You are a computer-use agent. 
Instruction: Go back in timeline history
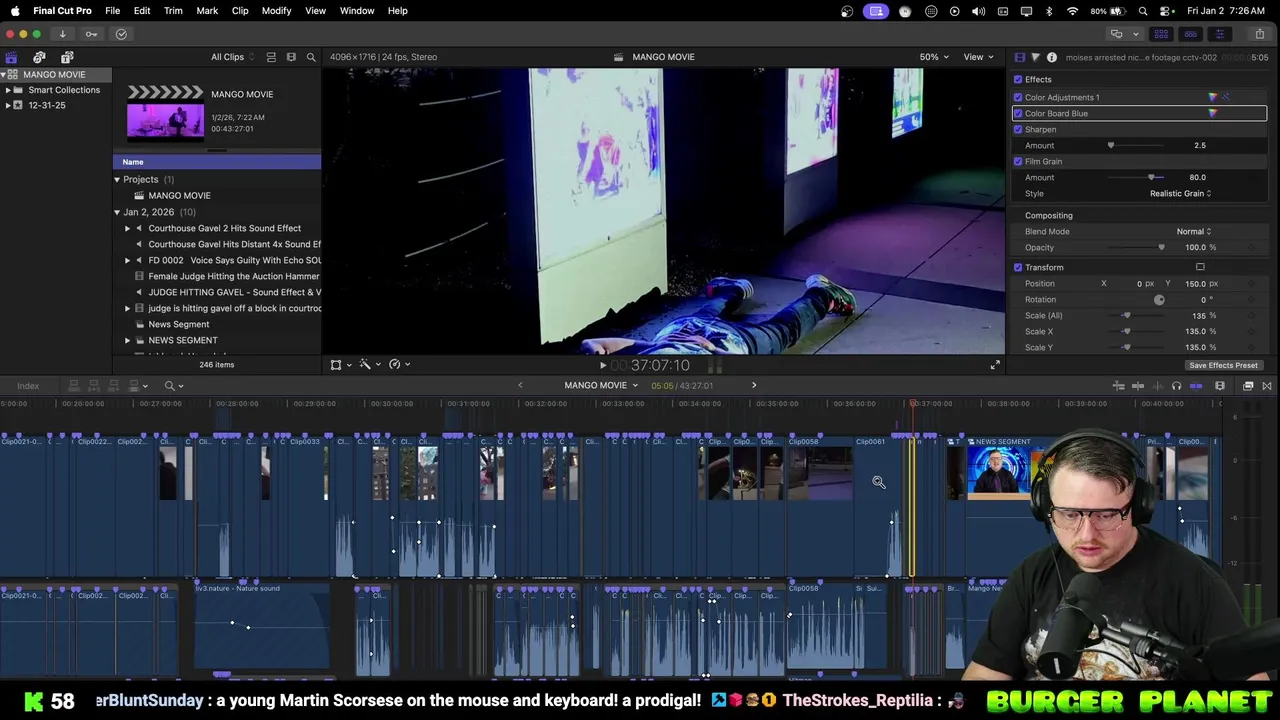(520, 385)
